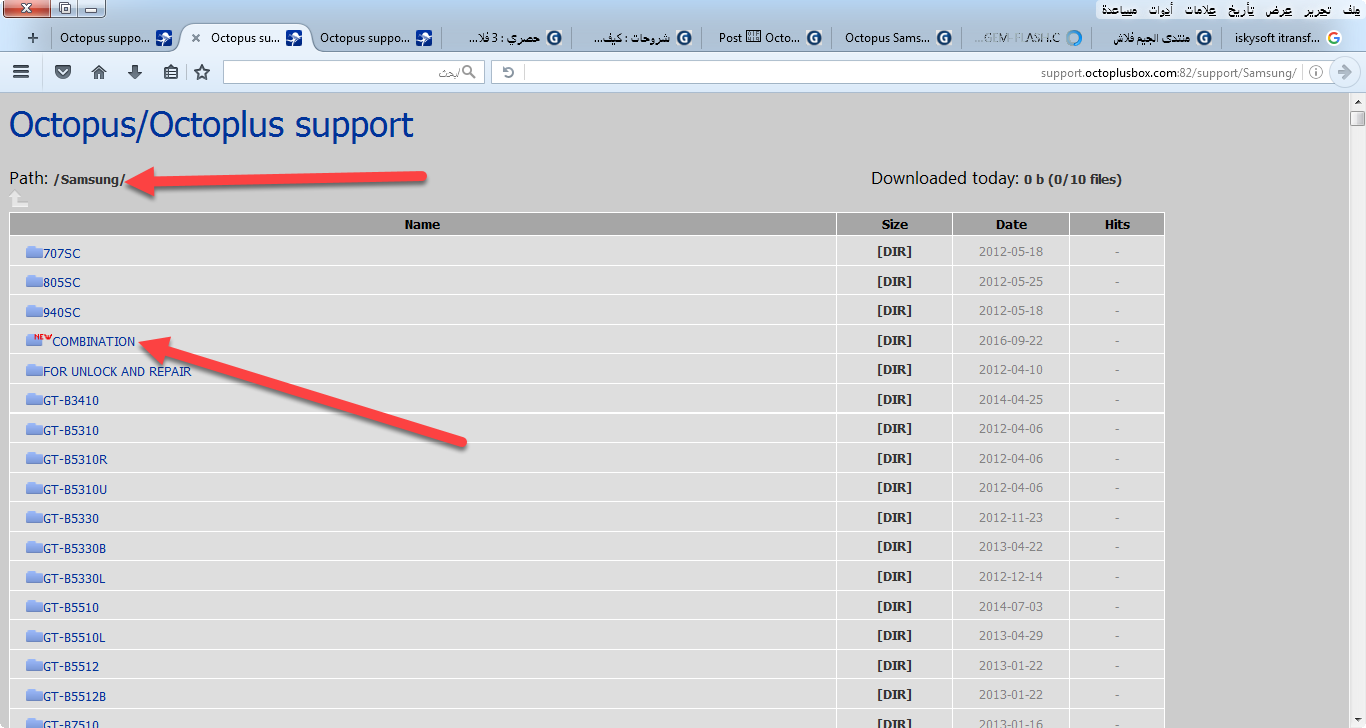The image size is (1366, 728).
Task: Click the Pocket save icon
Action: 63,72
